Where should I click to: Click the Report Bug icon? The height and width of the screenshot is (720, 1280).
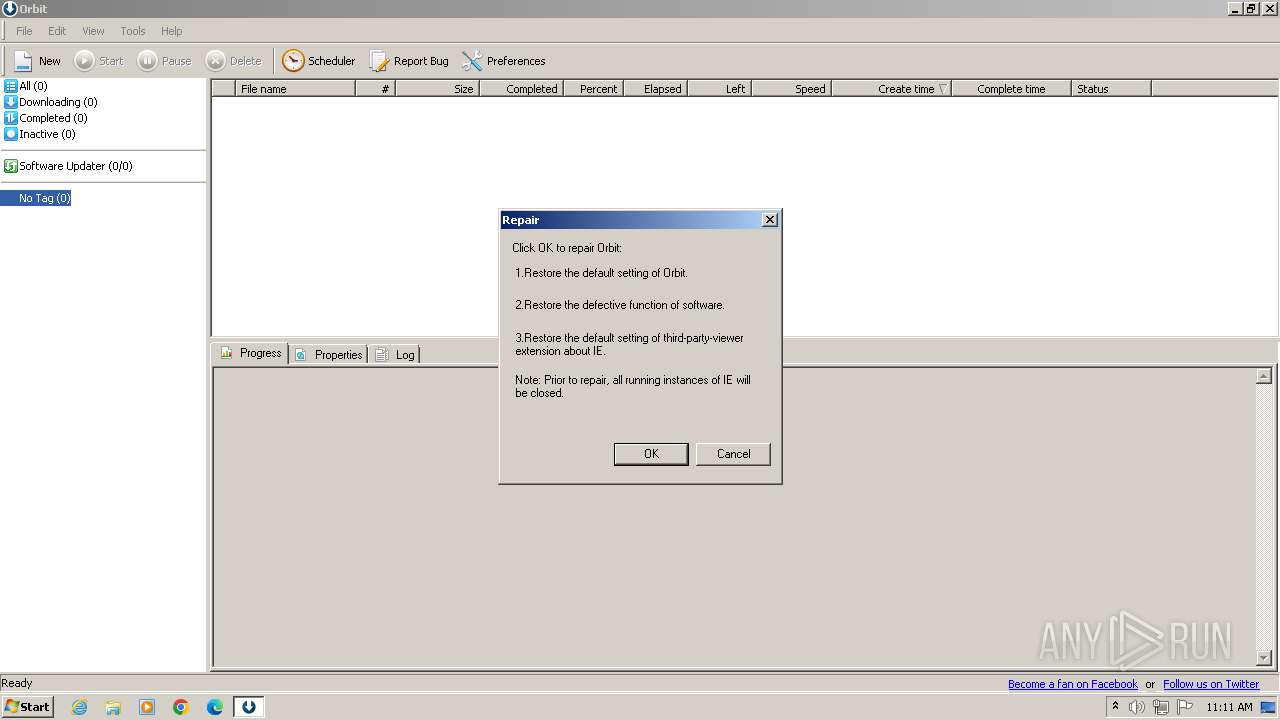point(379,61)
